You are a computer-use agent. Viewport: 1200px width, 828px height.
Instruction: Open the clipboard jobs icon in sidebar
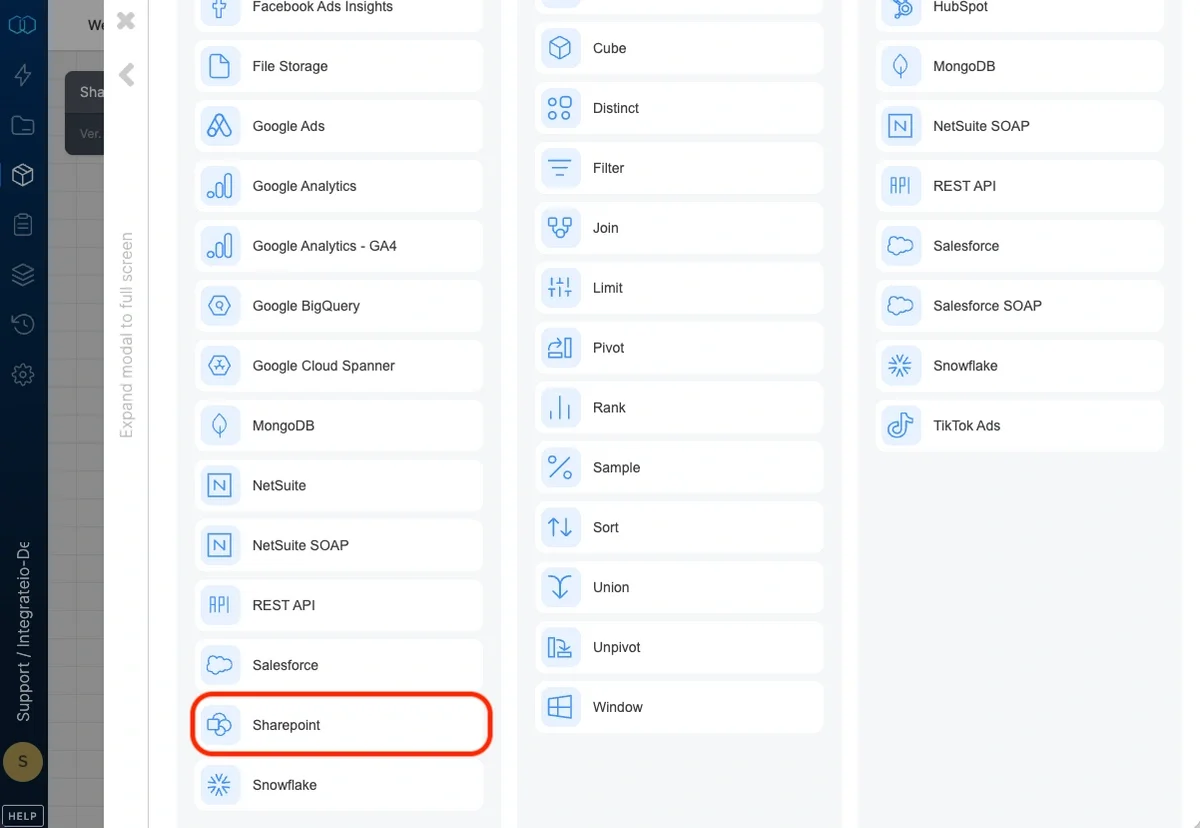pyautogui.click(x=23, y=225)
